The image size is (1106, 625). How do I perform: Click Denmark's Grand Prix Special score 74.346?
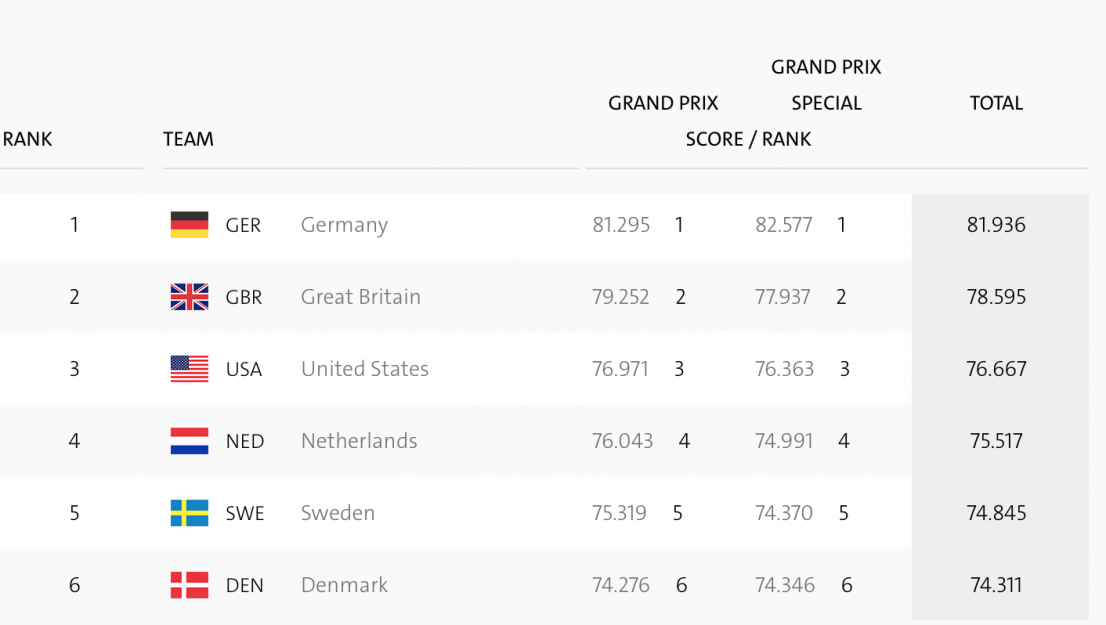785,585
